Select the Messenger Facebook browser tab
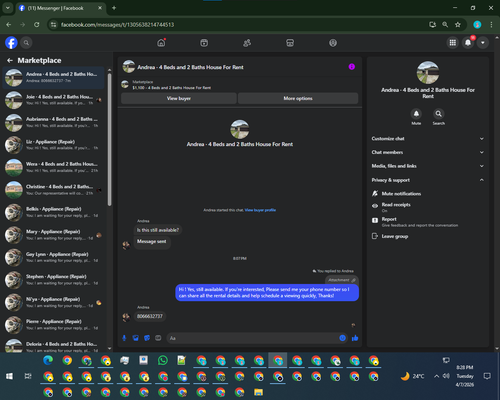Image resolution: width=500 pixels, height=400 pixels. (60, 8)
